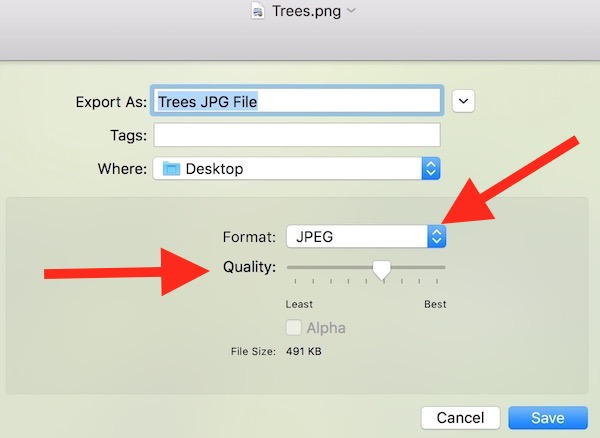Open the title dropdown chevron beside Trees.png
The height and width of the screenshot is (438, 600).
click(351, 12)
